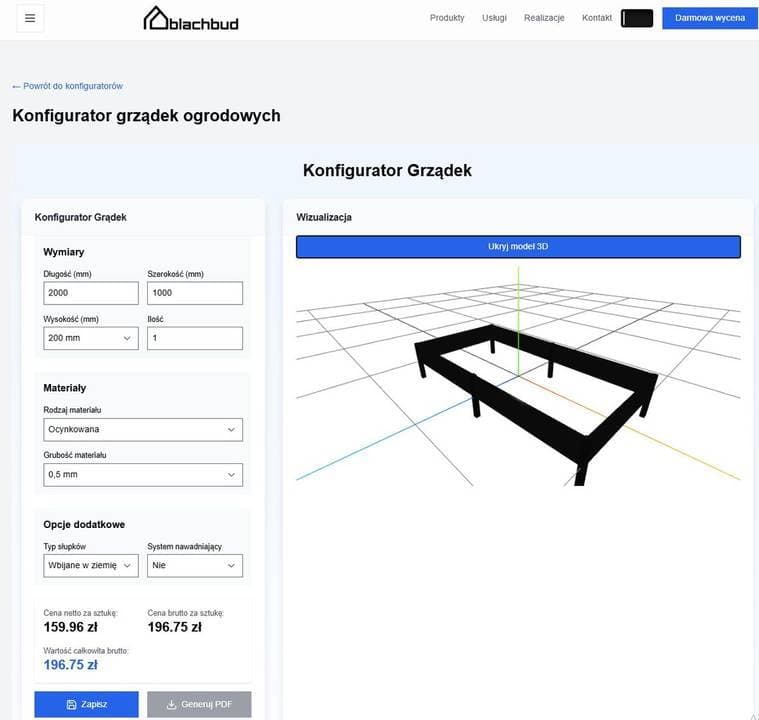
Task: Click the black button beside Kontakt
Action: click(637, 18)
